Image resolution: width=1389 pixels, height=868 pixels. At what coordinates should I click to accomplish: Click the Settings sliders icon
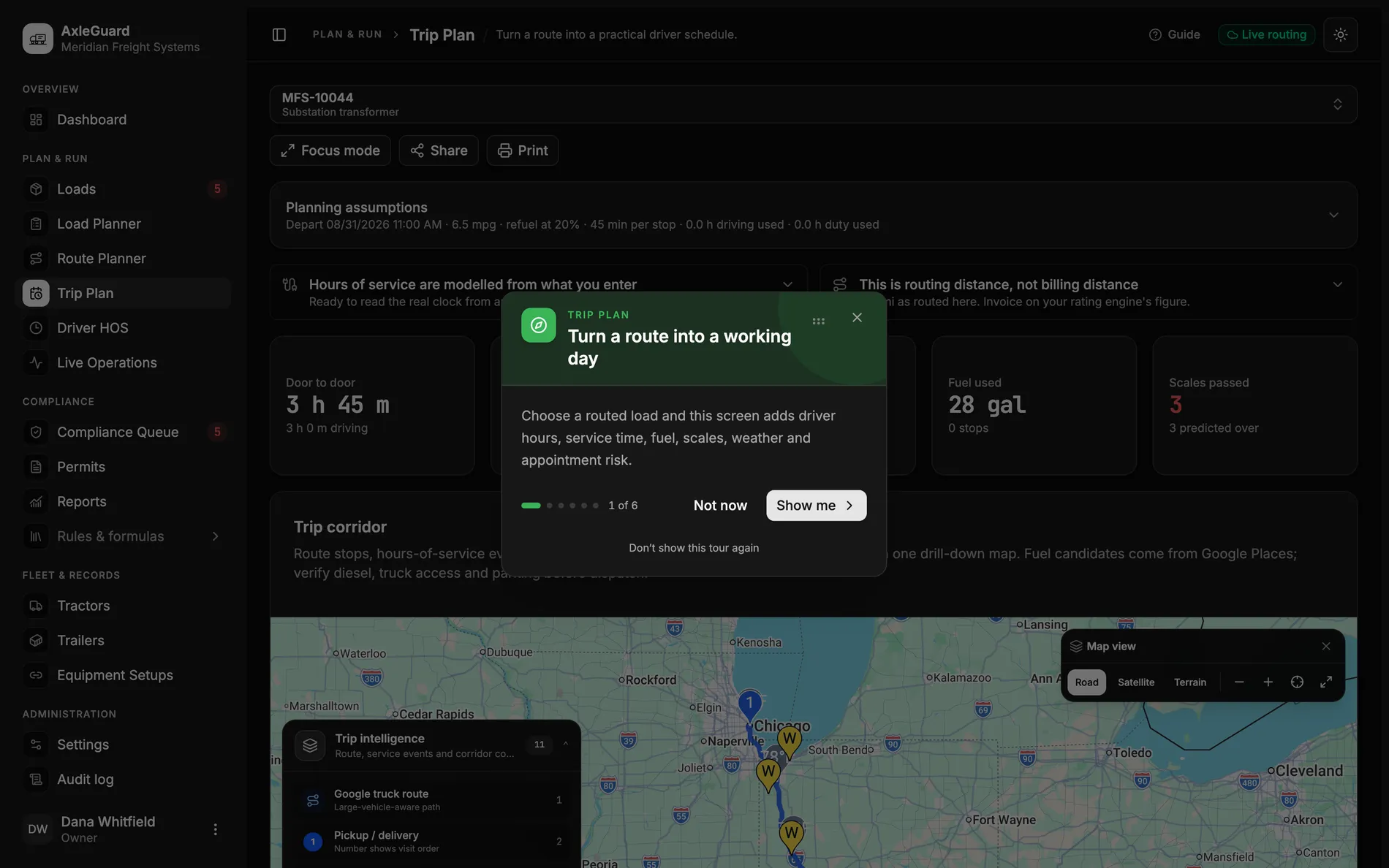36,745
